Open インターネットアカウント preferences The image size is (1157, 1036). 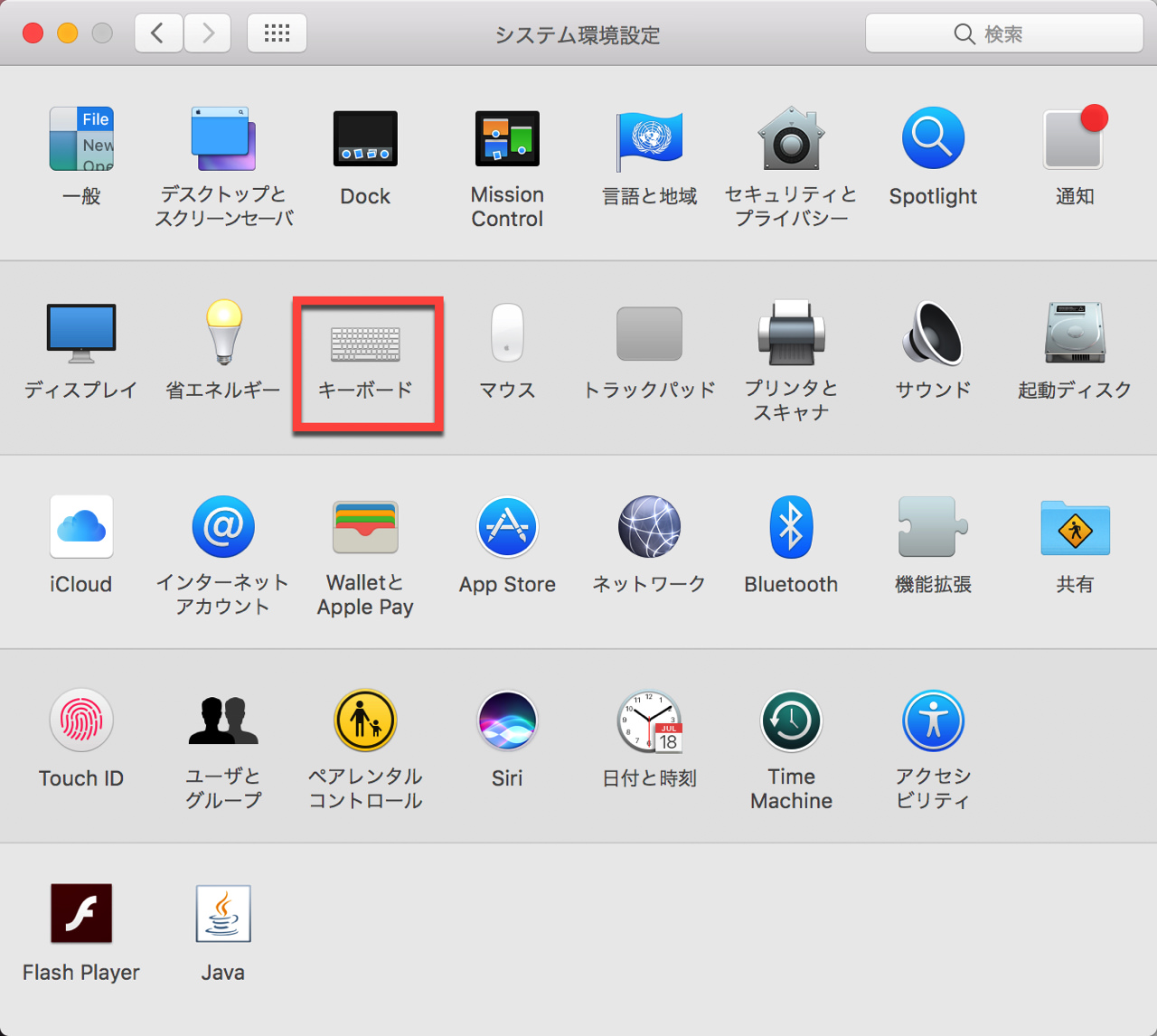point(223,527)
